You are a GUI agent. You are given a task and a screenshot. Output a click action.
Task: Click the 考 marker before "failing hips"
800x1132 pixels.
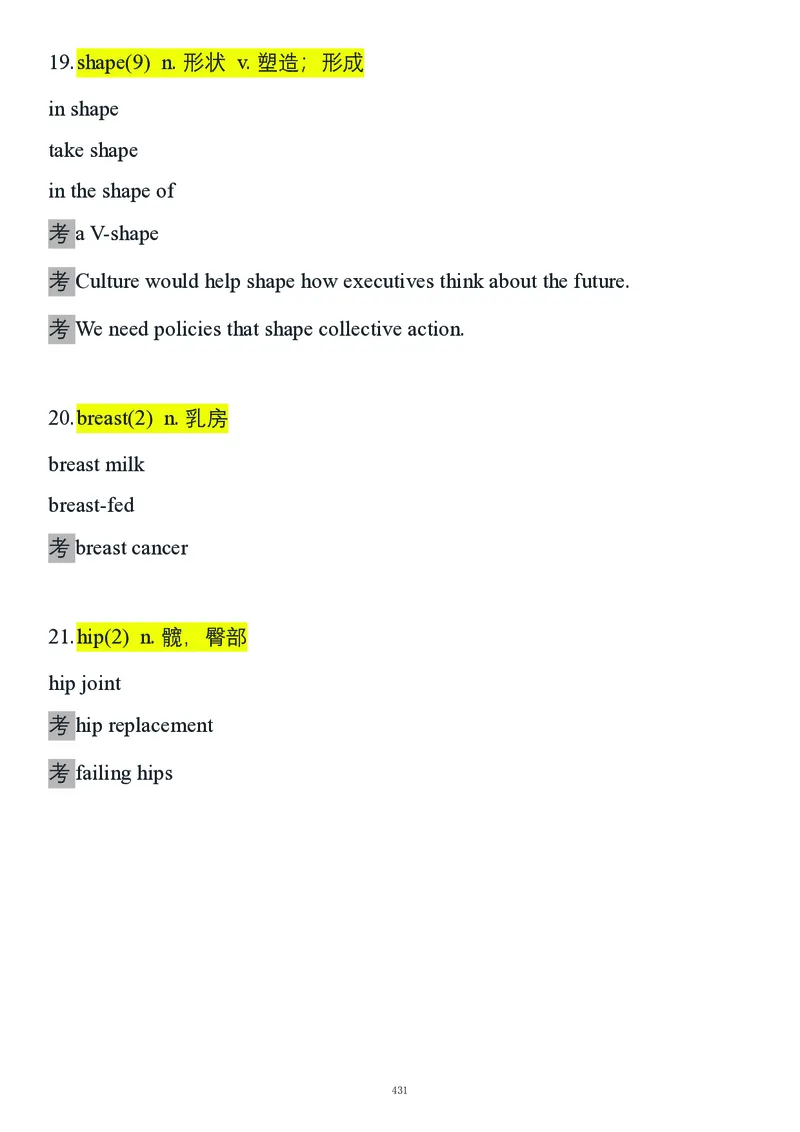pos(61,773)
